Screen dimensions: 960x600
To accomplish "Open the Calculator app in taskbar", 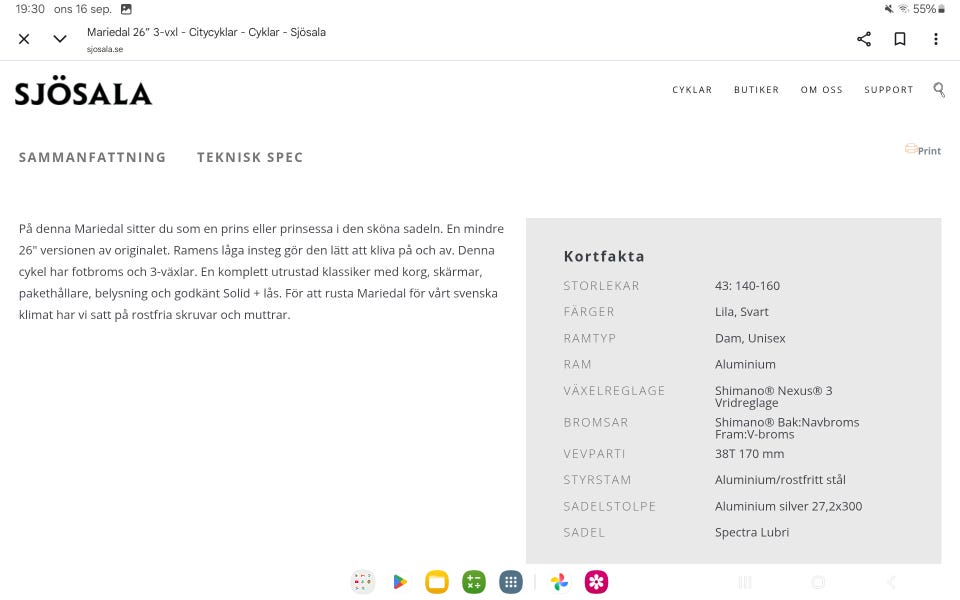I will click(x=474, y=582).
